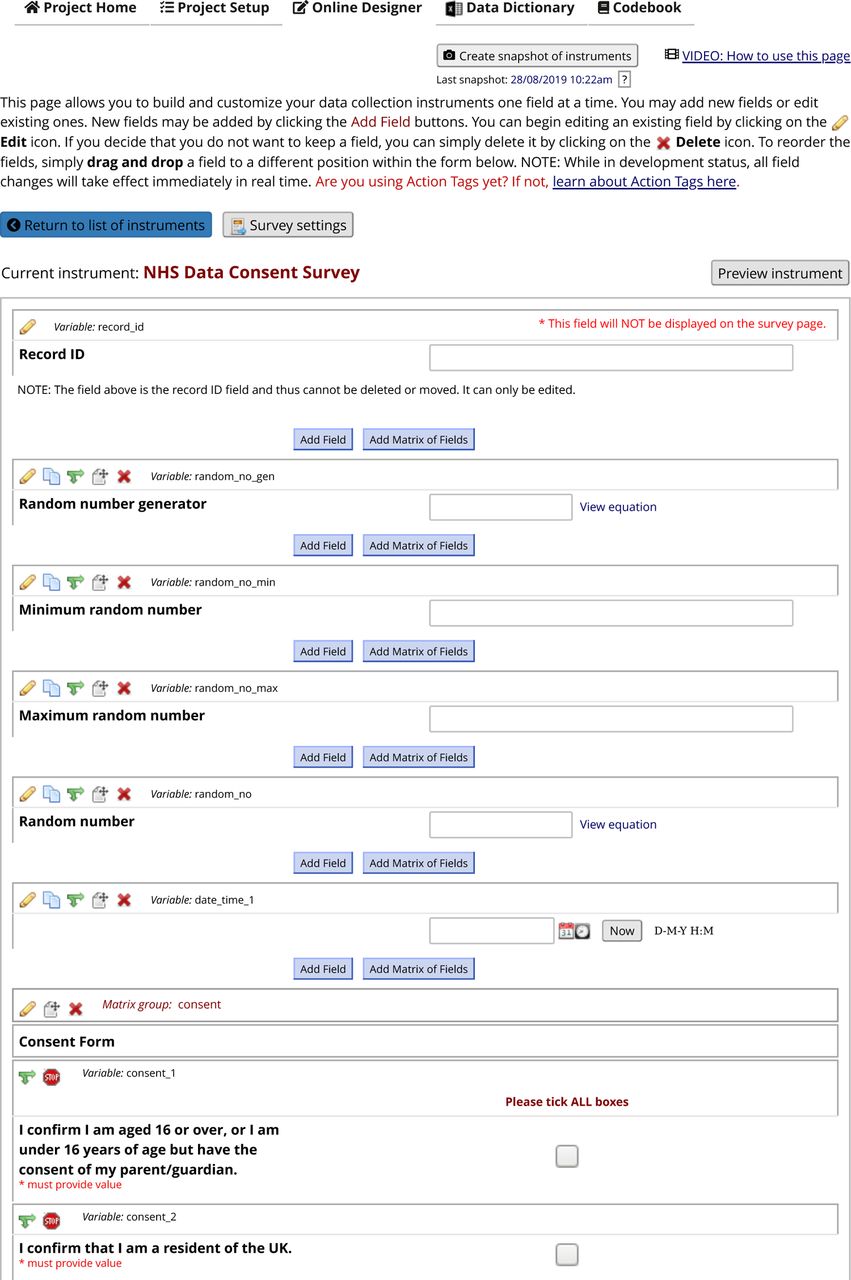Delete the random_no_max field
Viewport: 851px width, 1280px height.
point(124,688)
